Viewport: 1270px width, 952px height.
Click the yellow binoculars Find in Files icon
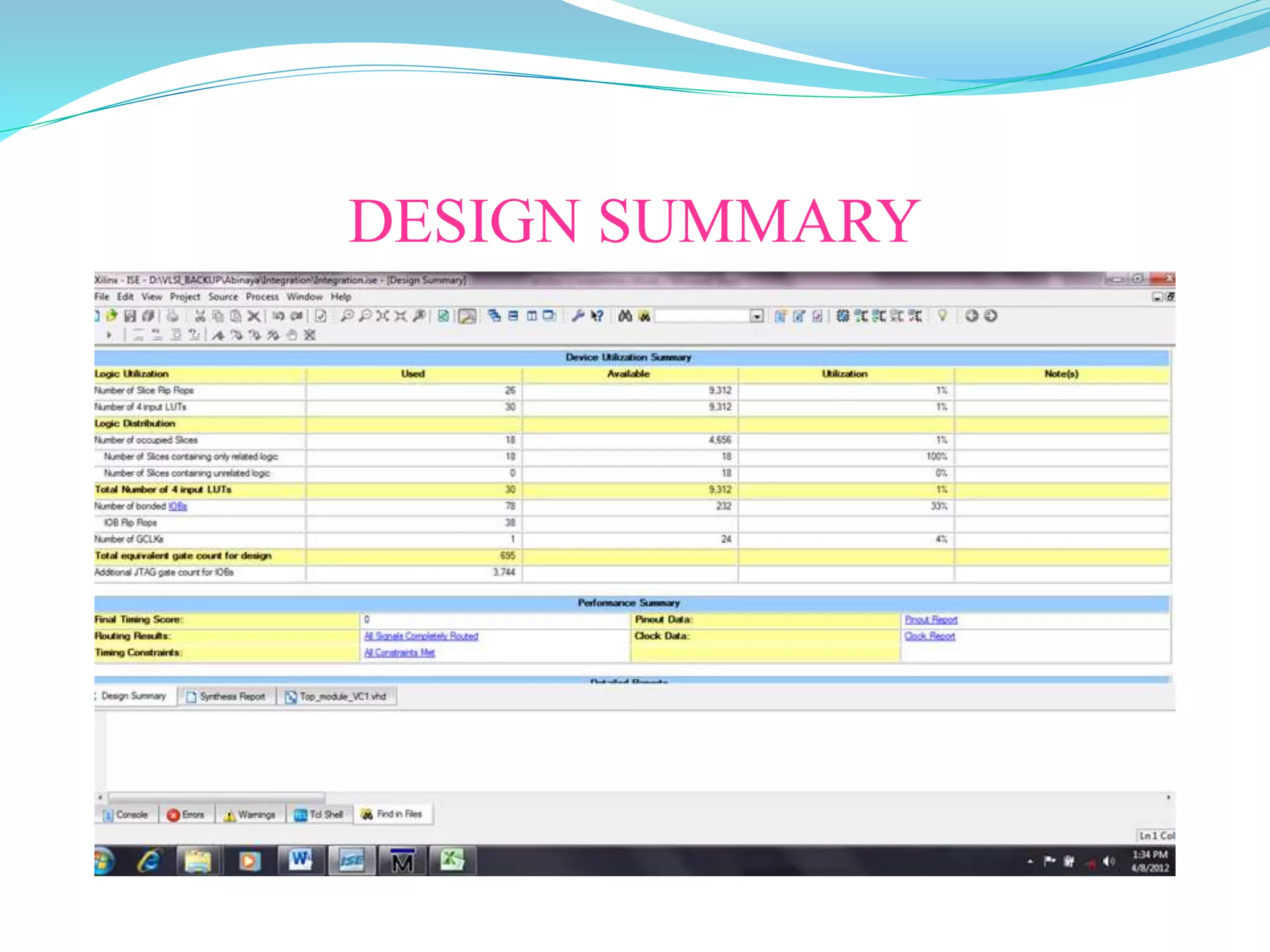(644, 316)
